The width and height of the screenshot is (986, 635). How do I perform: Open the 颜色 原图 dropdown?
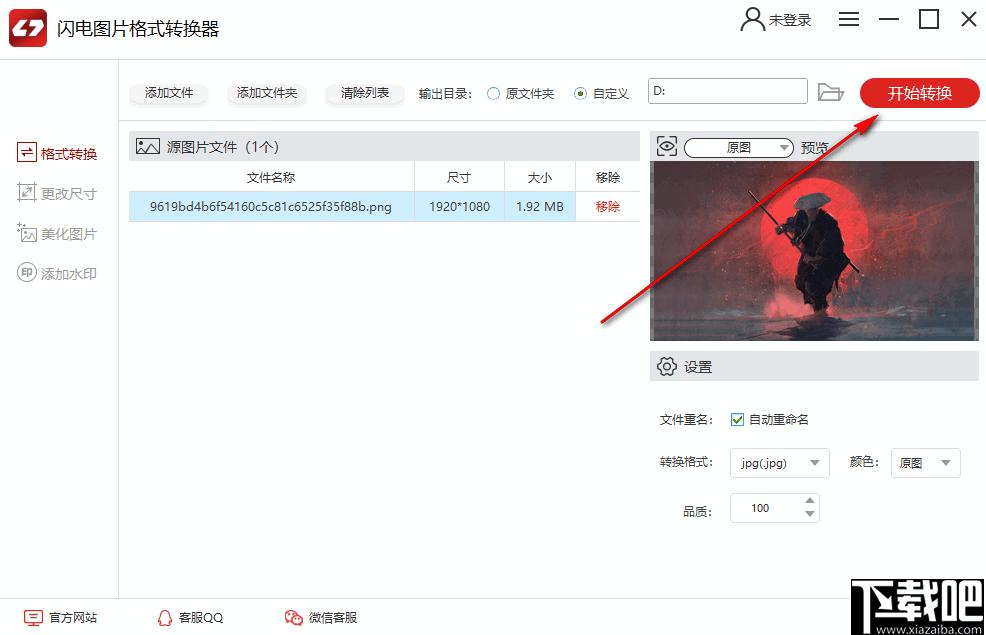pos(926,463)
